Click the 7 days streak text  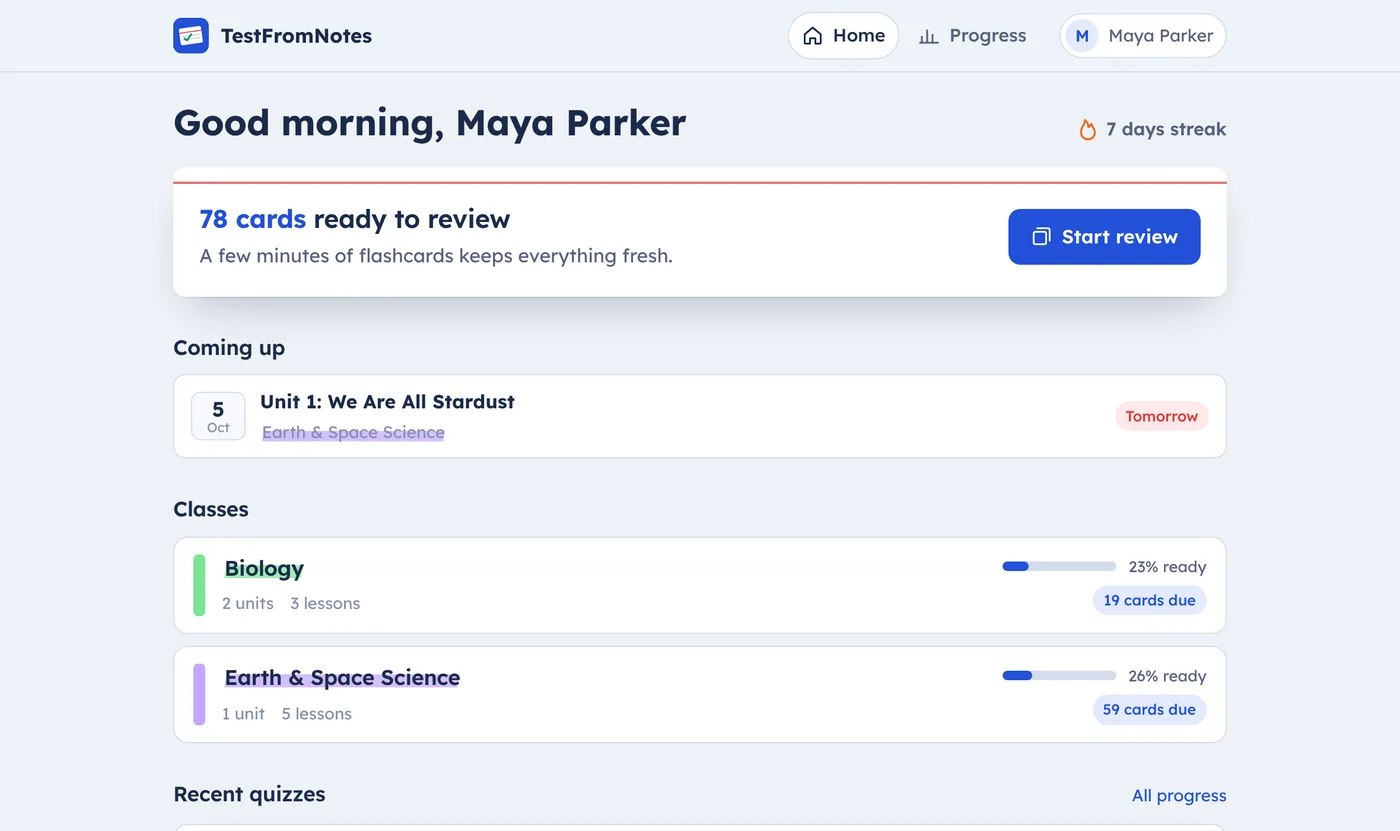click(1166, 130)
